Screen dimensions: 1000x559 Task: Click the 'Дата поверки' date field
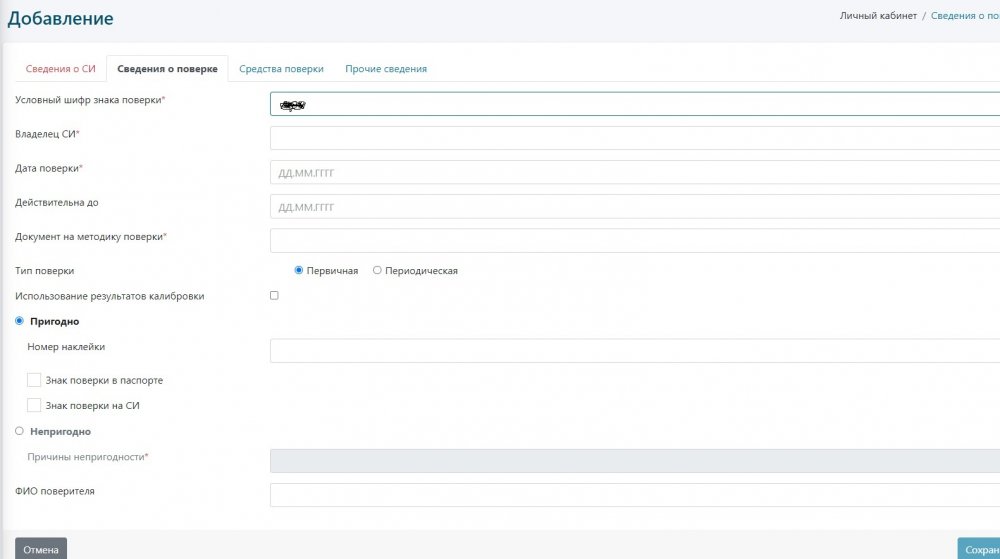pos(635,172)
